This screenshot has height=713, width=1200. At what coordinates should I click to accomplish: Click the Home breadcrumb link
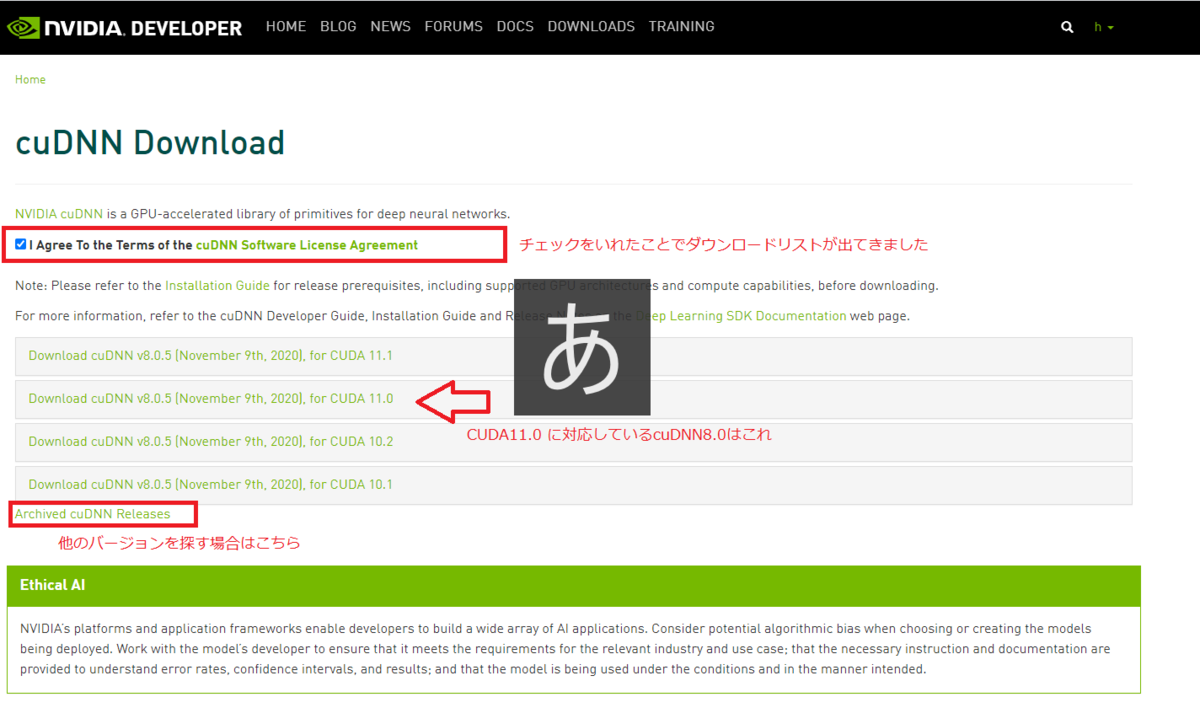point(30,80)
